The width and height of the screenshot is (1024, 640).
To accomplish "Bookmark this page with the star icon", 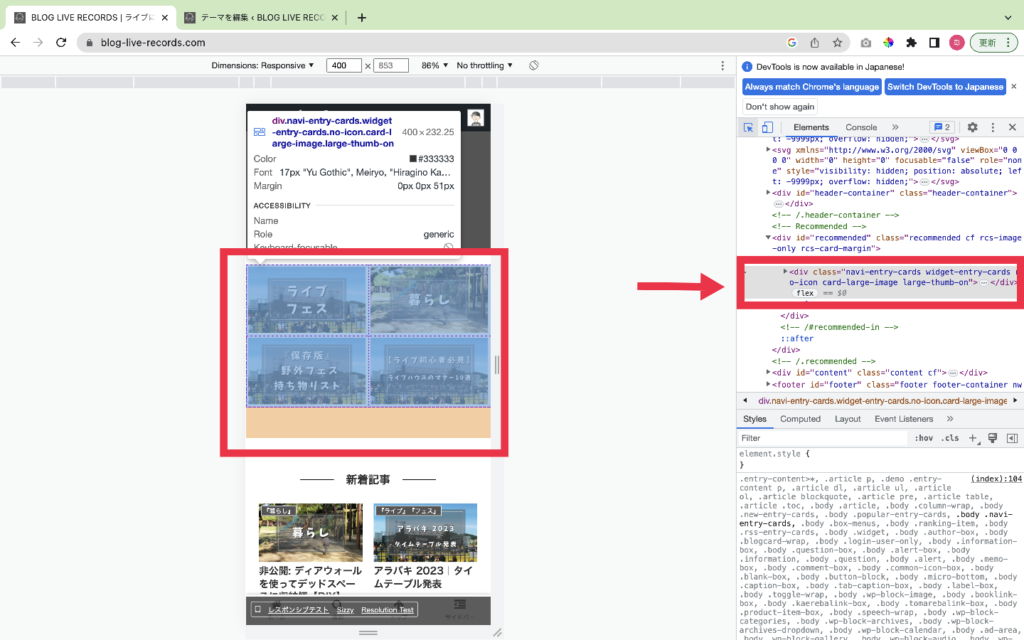I will (837, 42).
